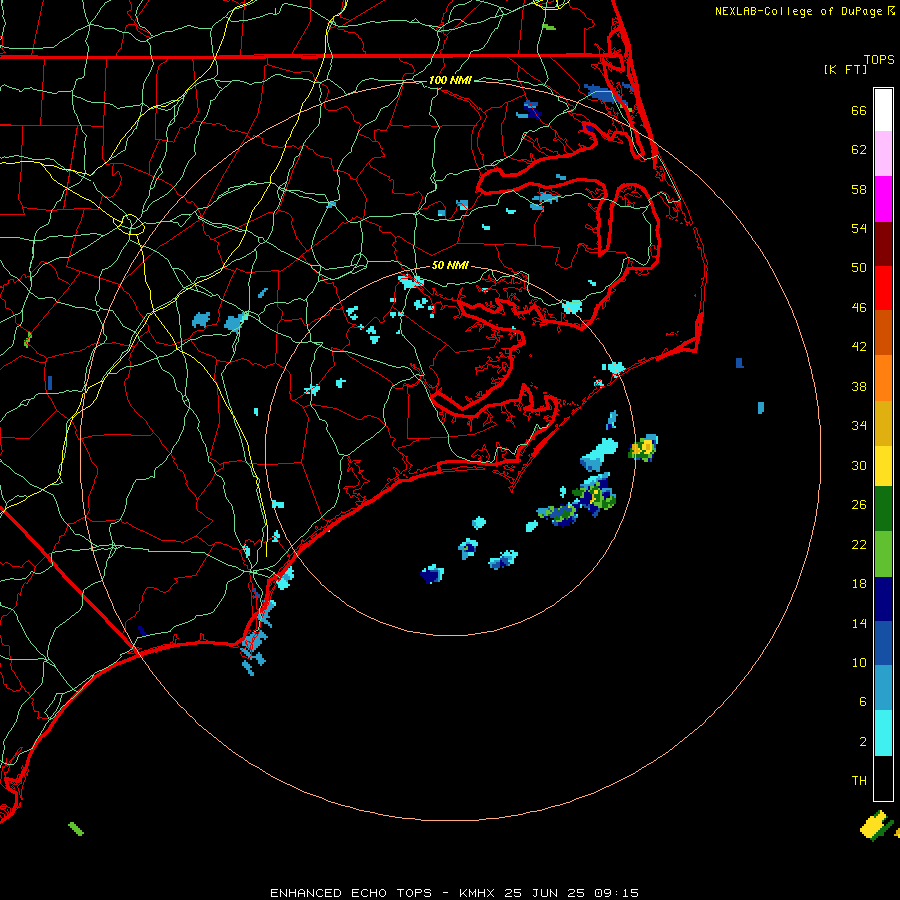Select the medium blue legend swatch
Image resolution: width=900 pixels, height=900 pixels.
click(x=883, y=643)
